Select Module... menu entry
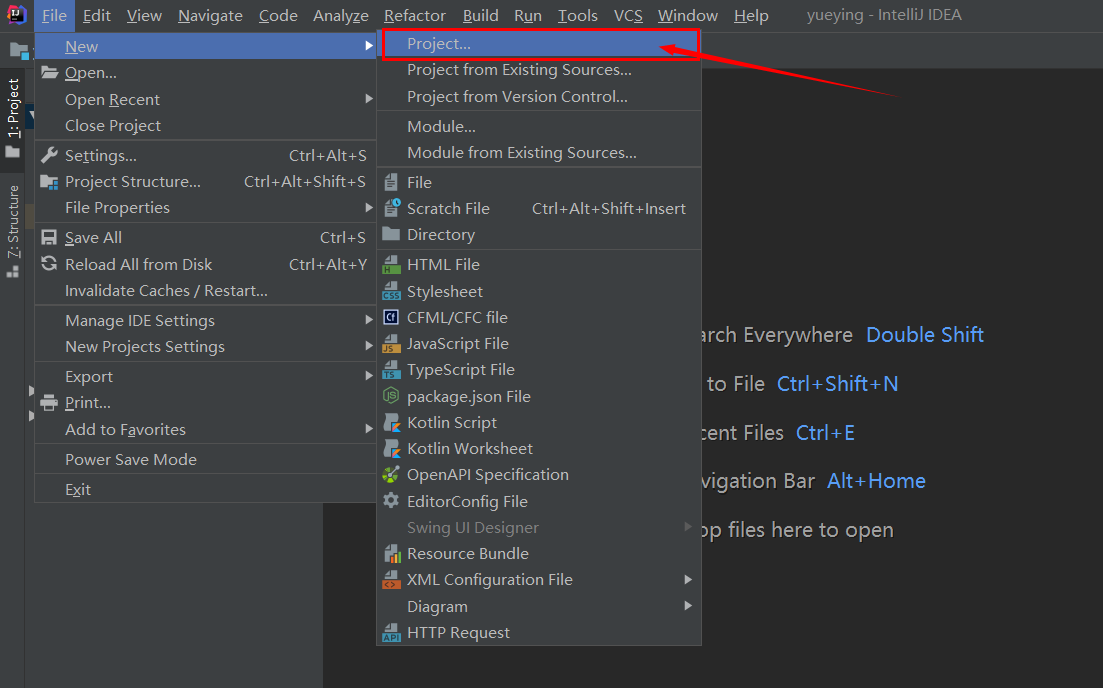Image resolution: width=1103 pixels, height=688 pixels. click(x=539, y=127)
